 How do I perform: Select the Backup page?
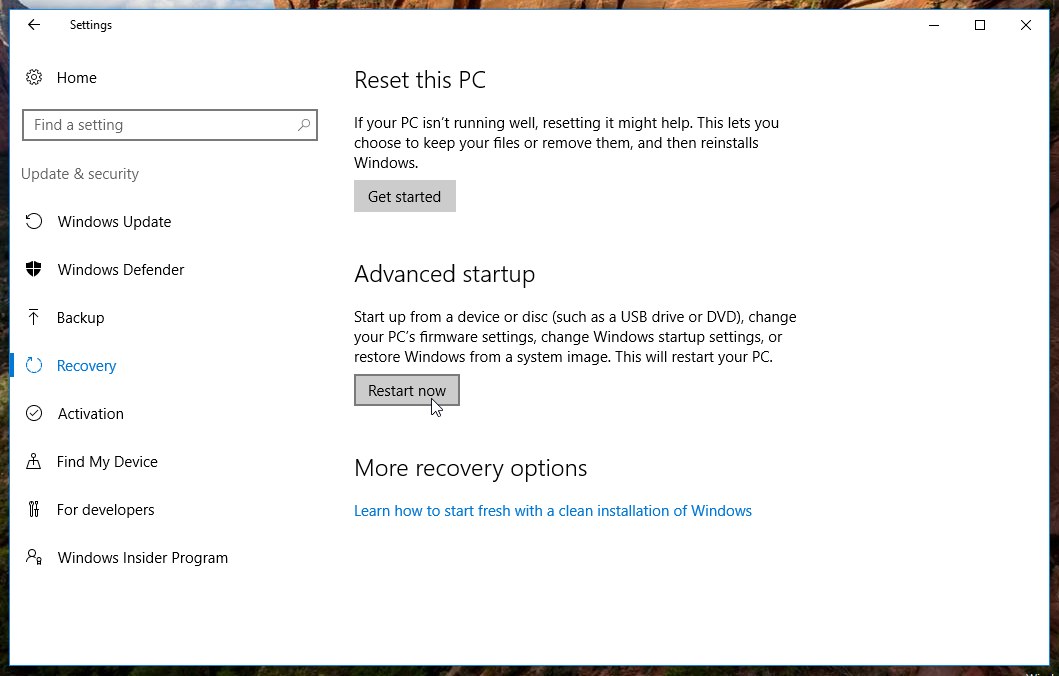80,317
